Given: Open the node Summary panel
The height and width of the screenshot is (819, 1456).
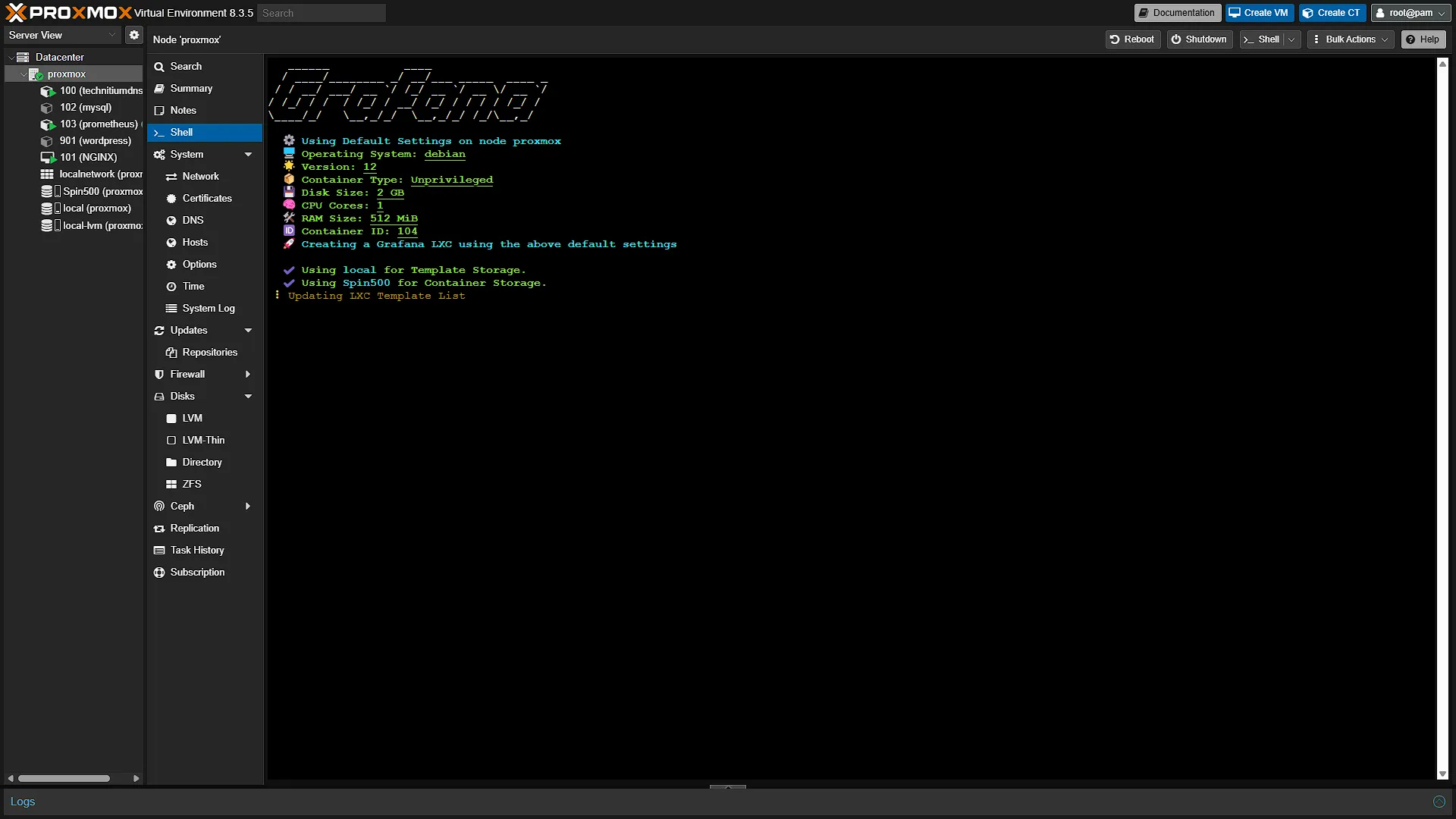Looking at the screenshot, I should tap(205, 88).
